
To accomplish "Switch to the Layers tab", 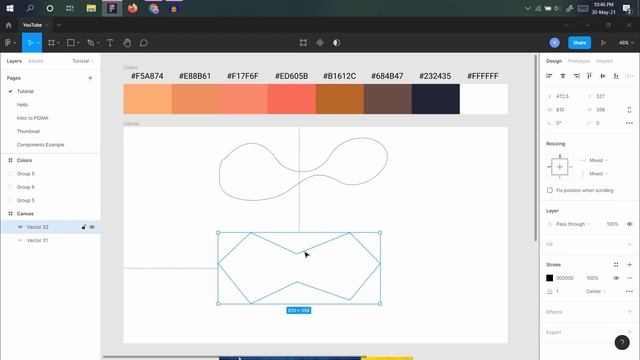I will click(x=14, y=61).
